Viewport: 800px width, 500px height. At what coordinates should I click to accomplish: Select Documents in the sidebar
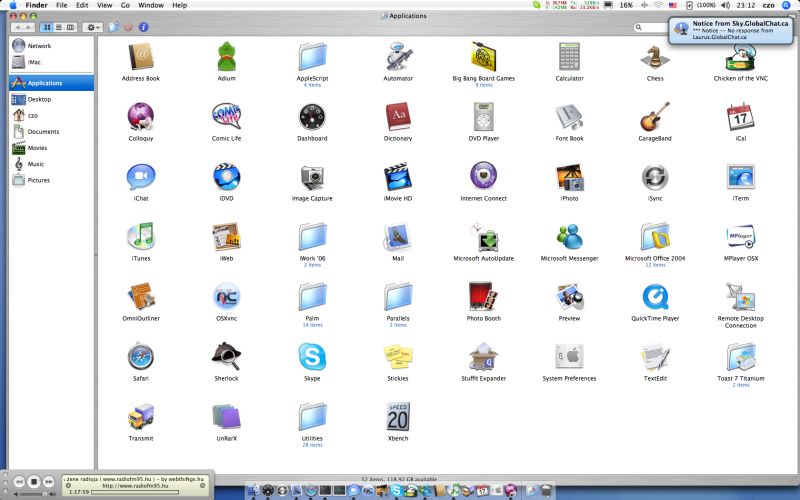point(52,132)
